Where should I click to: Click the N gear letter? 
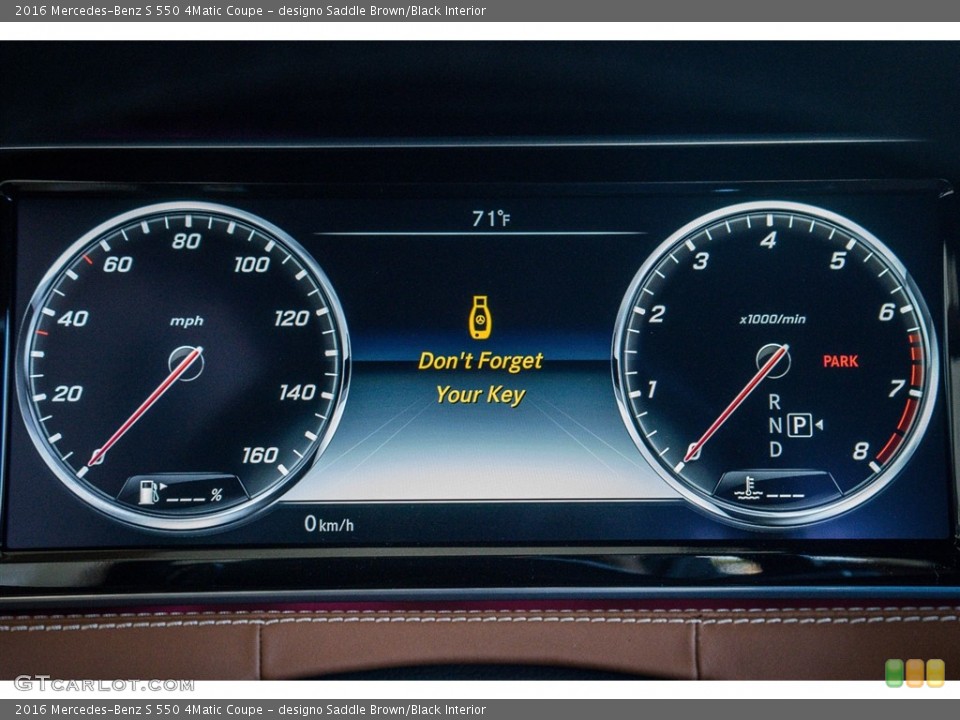(x=775, y=425)
